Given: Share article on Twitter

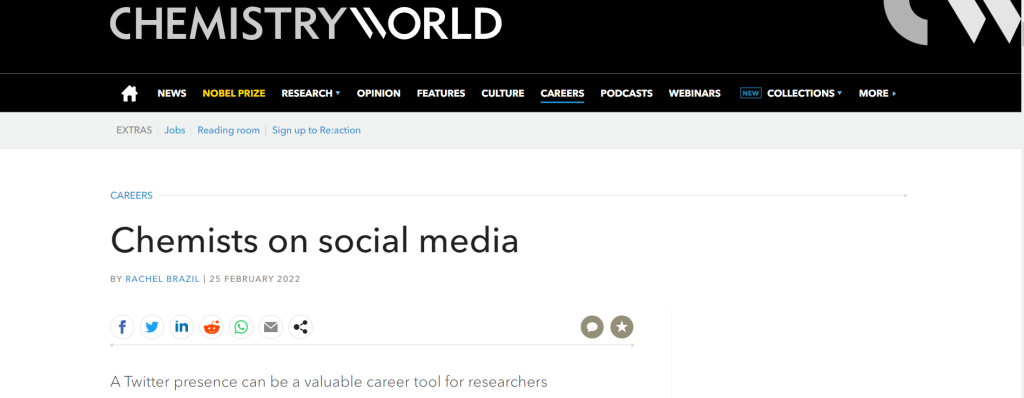Looking at the screenshot, I should pos(152,327).
